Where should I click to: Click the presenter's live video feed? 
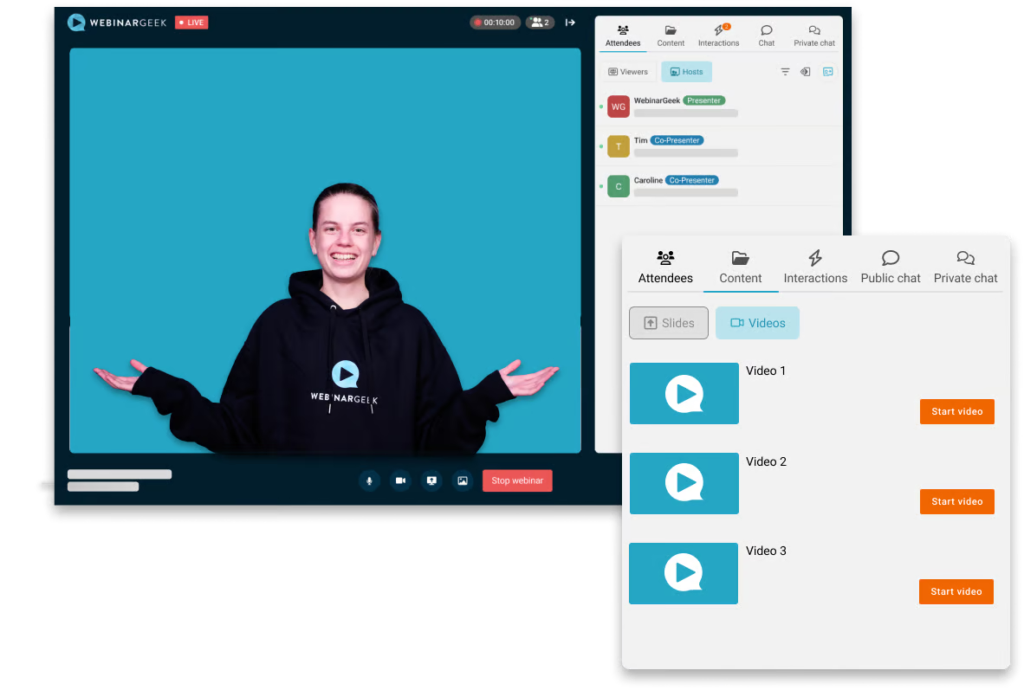point(325,251)
